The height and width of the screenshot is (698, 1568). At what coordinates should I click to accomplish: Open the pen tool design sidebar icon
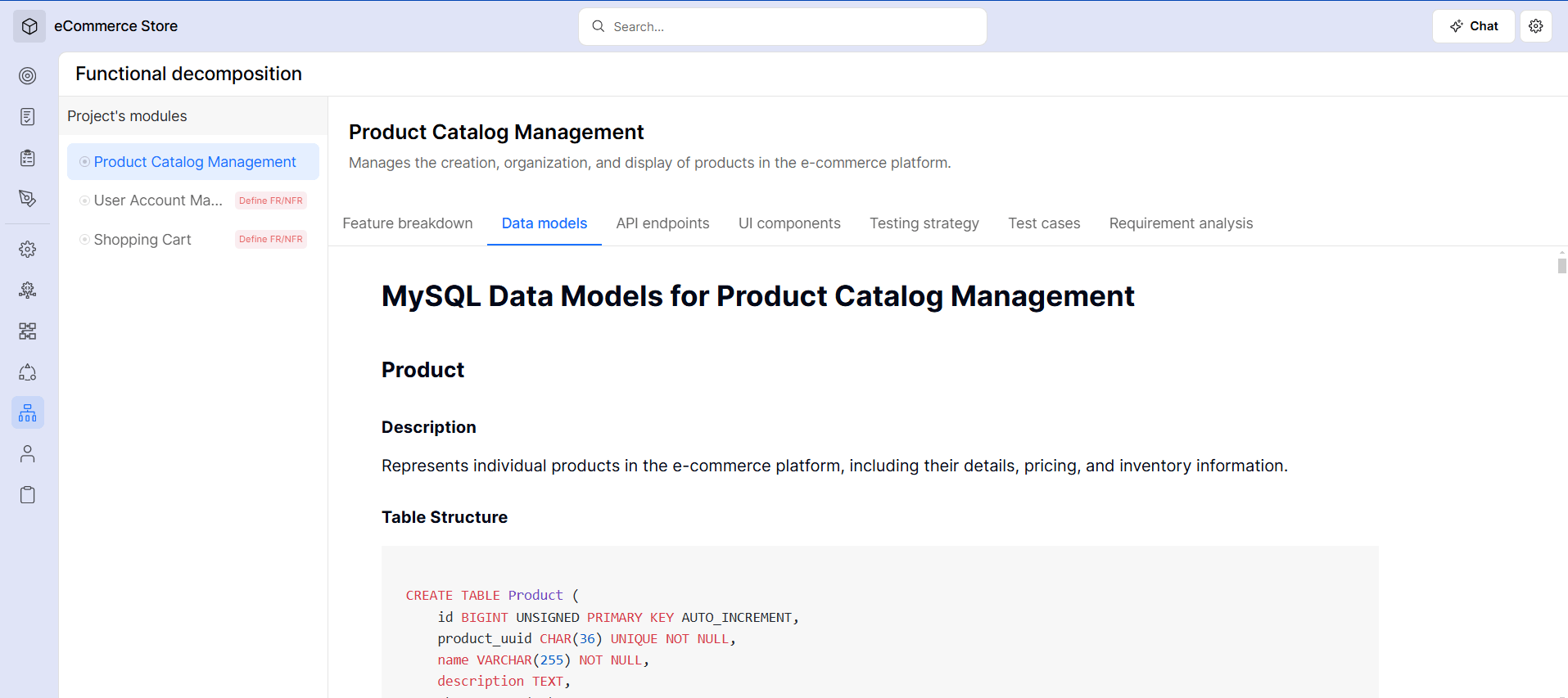point(28,199)
